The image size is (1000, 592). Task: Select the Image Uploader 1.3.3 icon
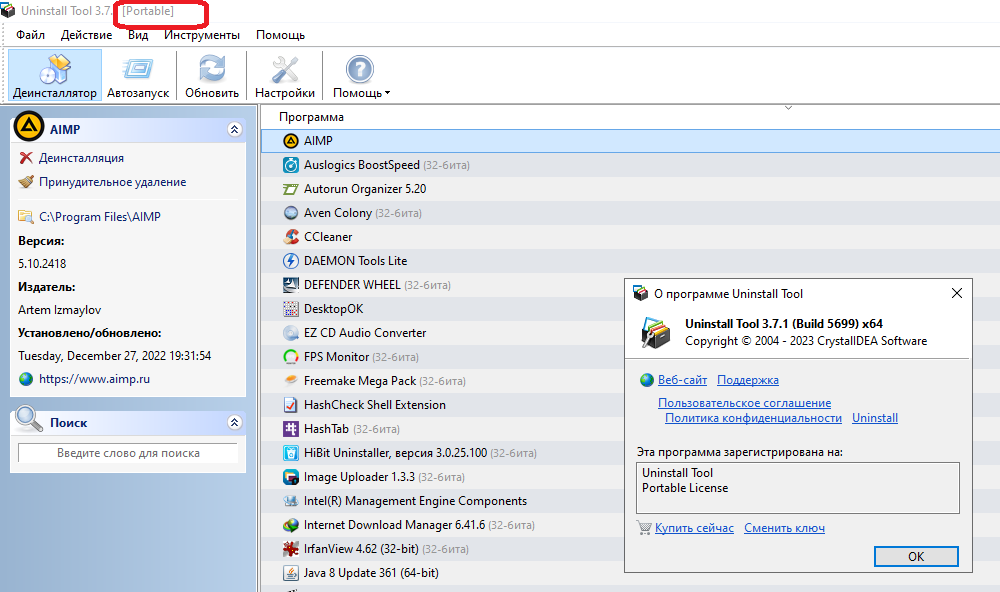[x=291, y=477]
